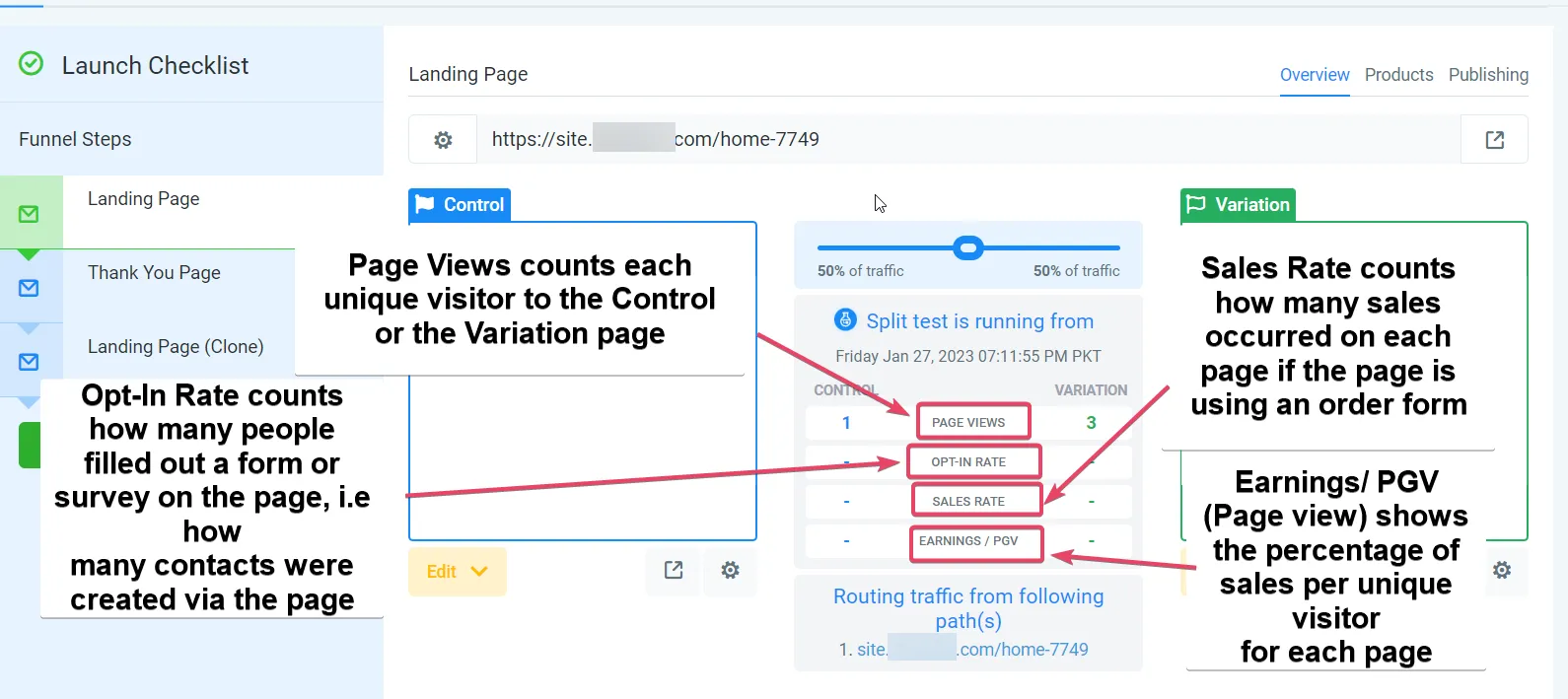
Task: Open landing page URL in new tab icon
Action: 1495,140
